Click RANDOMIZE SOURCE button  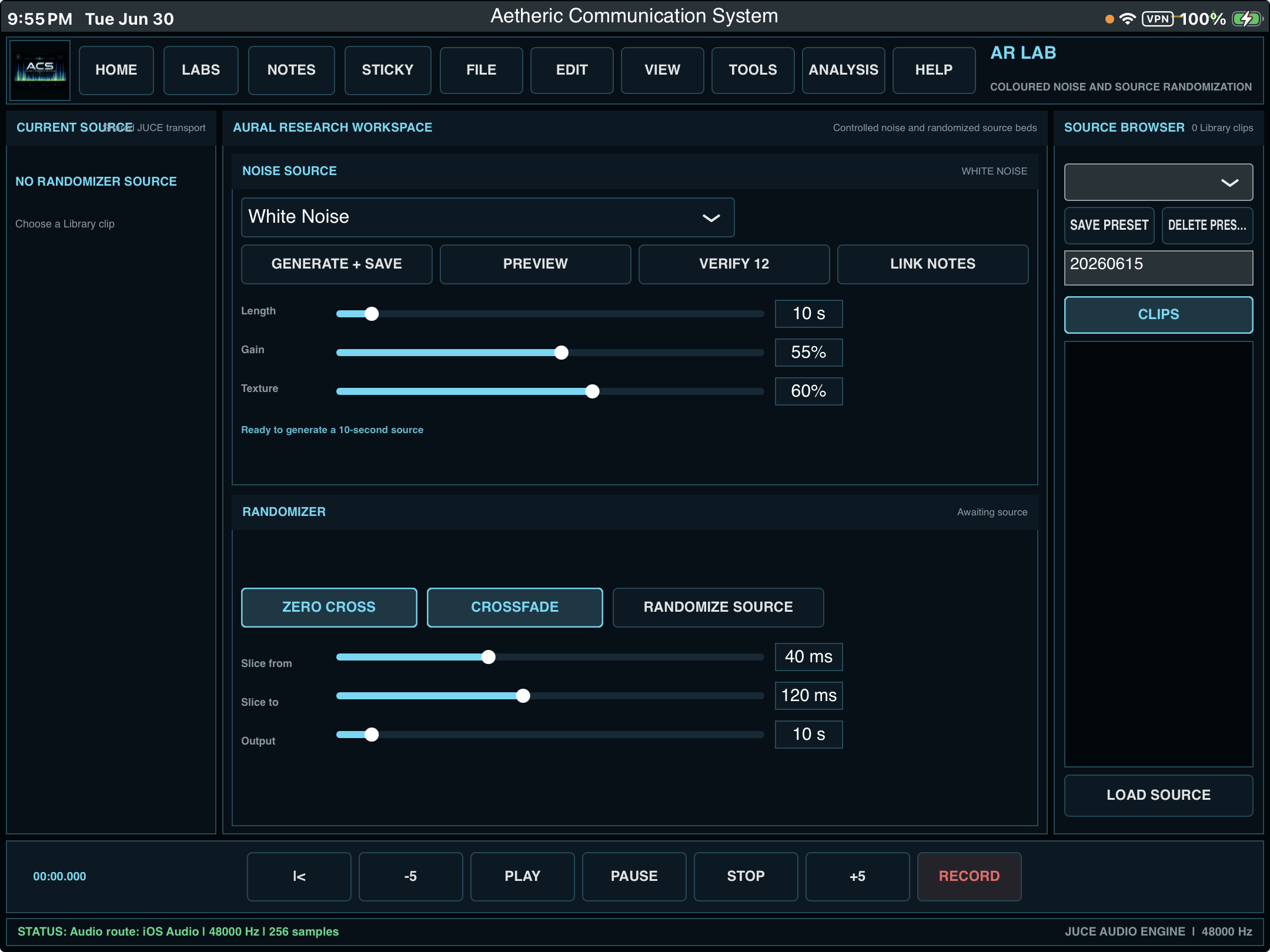point(718,608)
